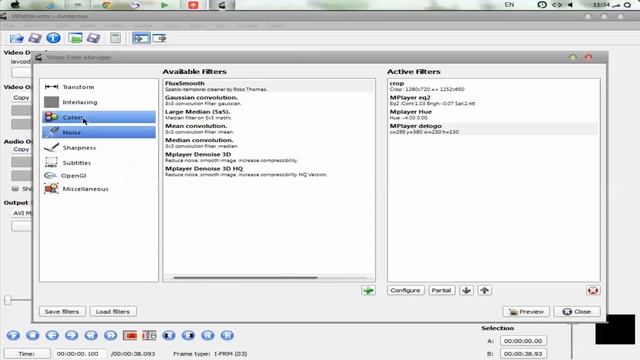Click the Partial button
The width and height of the screenshot is (640, 360).
click(441, 290)
